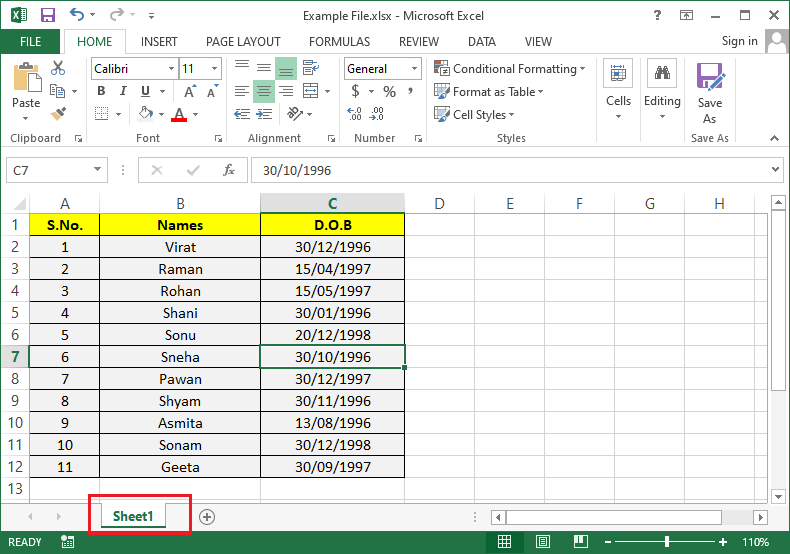Switch to Page Layout view in status bar
Viewport: 790px width, 554px height.
coord(543,542)
